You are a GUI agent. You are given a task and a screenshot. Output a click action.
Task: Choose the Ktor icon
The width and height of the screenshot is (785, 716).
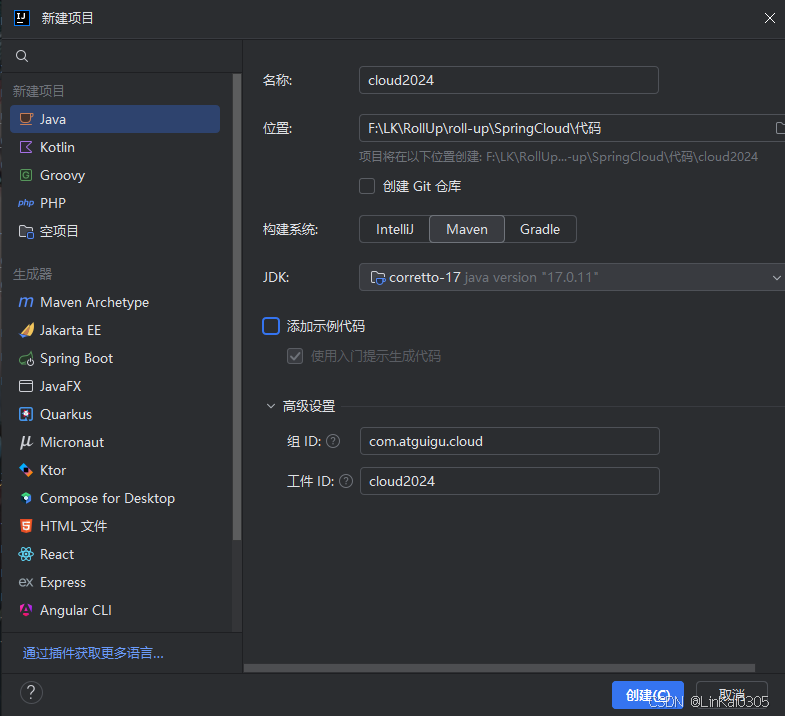click(26, 471)
